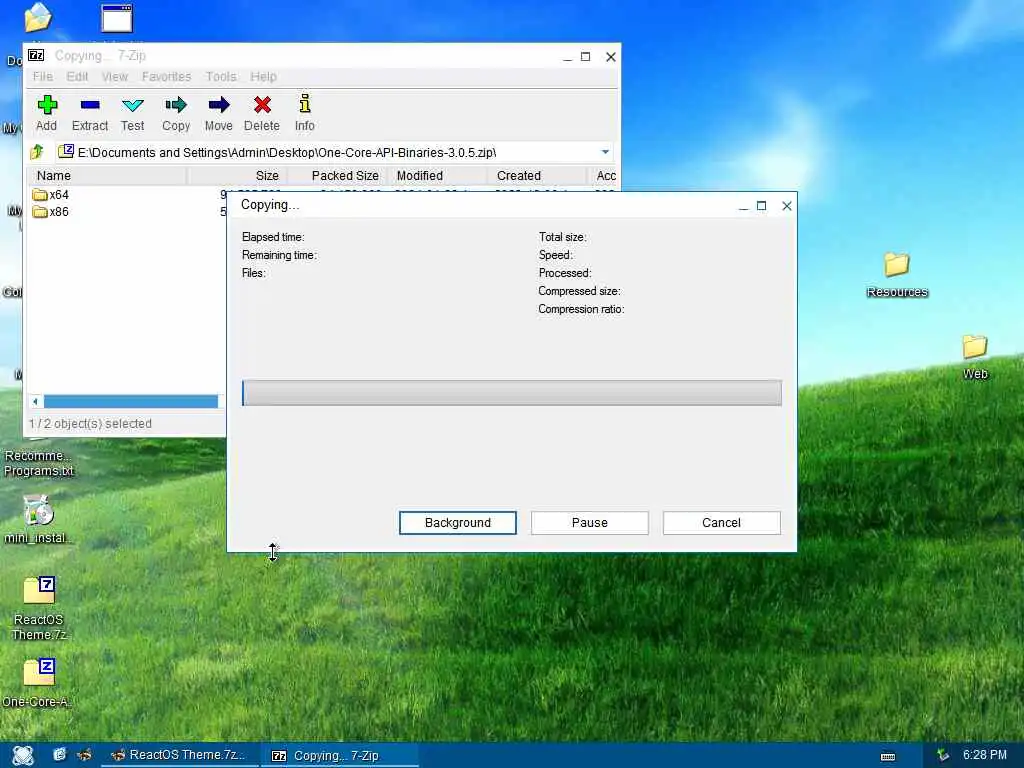Open the address path dropdown arrow

(605, 152)
